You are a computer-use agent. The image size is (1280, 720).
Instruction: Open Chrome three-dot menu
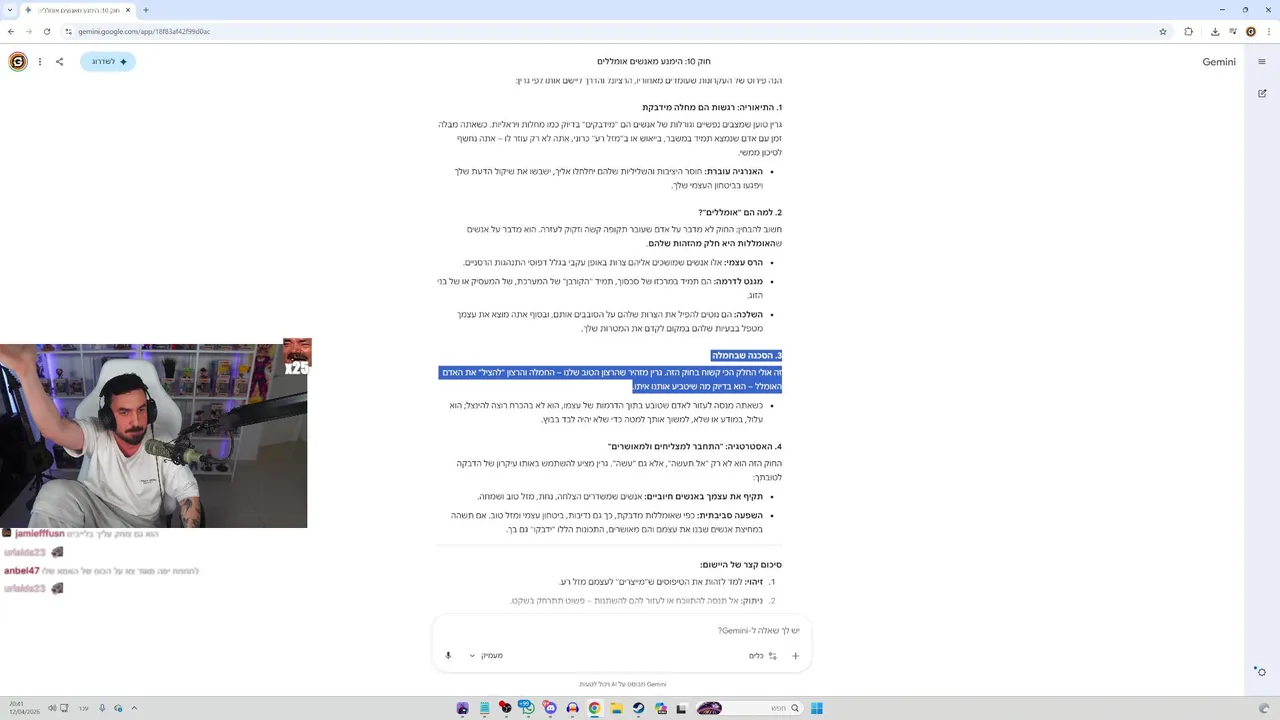[1269, 31]
